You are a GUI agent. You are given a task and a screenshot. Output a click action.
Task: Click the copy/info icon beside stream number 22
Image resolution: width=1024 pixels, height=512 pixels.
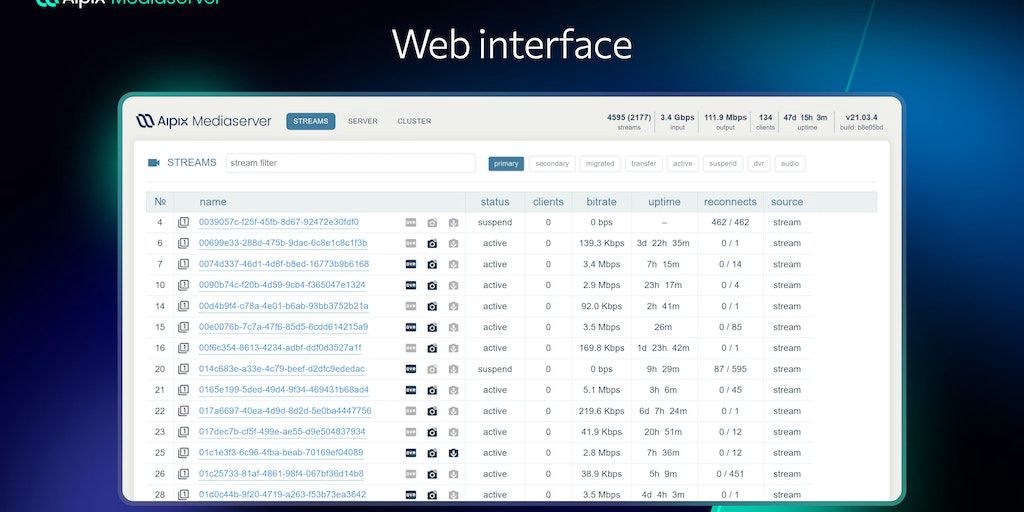click(x=183, y=411)
